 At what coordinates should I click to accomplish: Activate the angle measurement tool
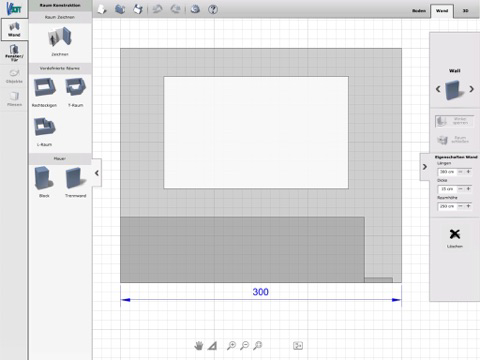[x=212, y=346]
